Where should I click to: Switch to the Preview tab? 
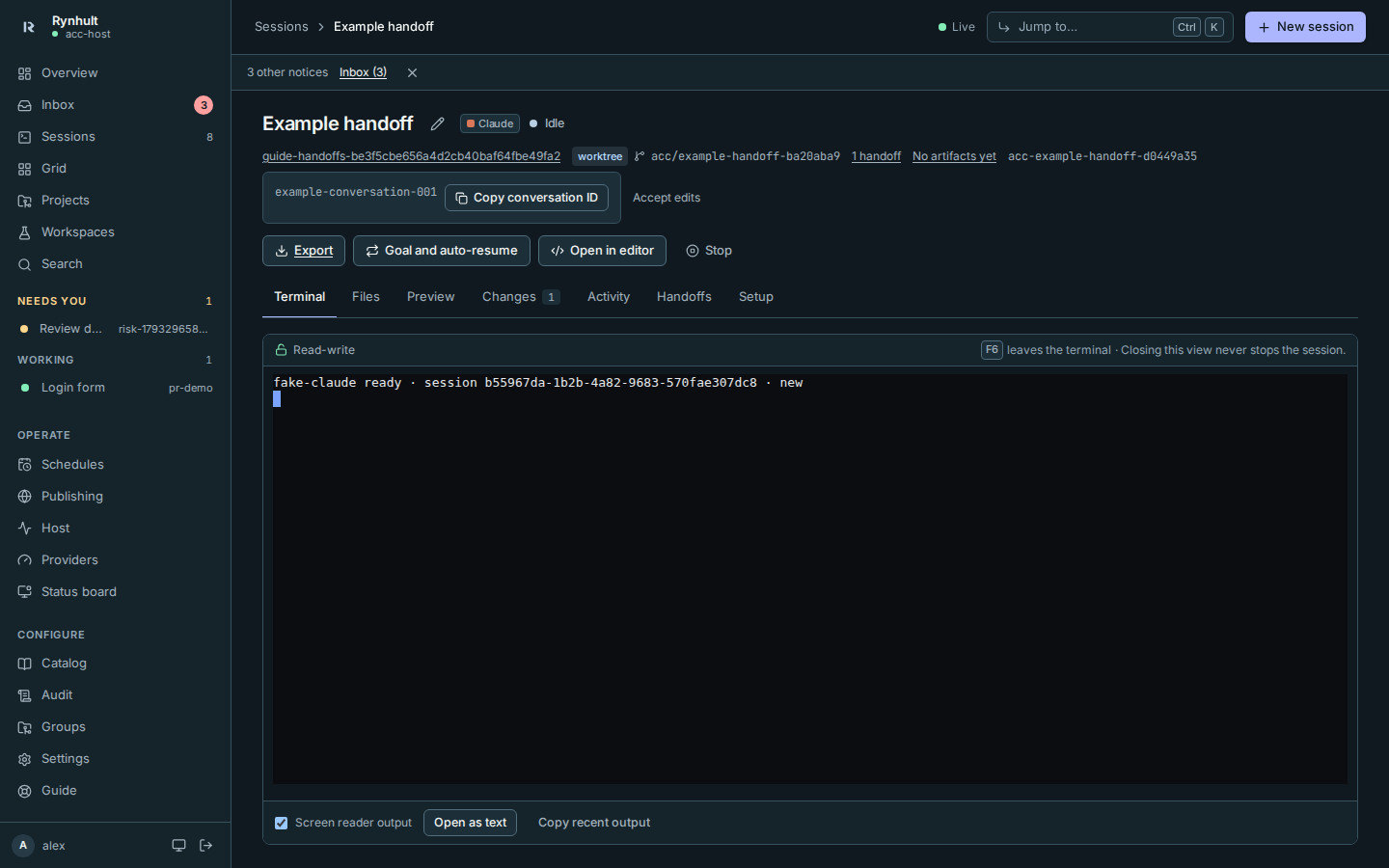point(430,297)
